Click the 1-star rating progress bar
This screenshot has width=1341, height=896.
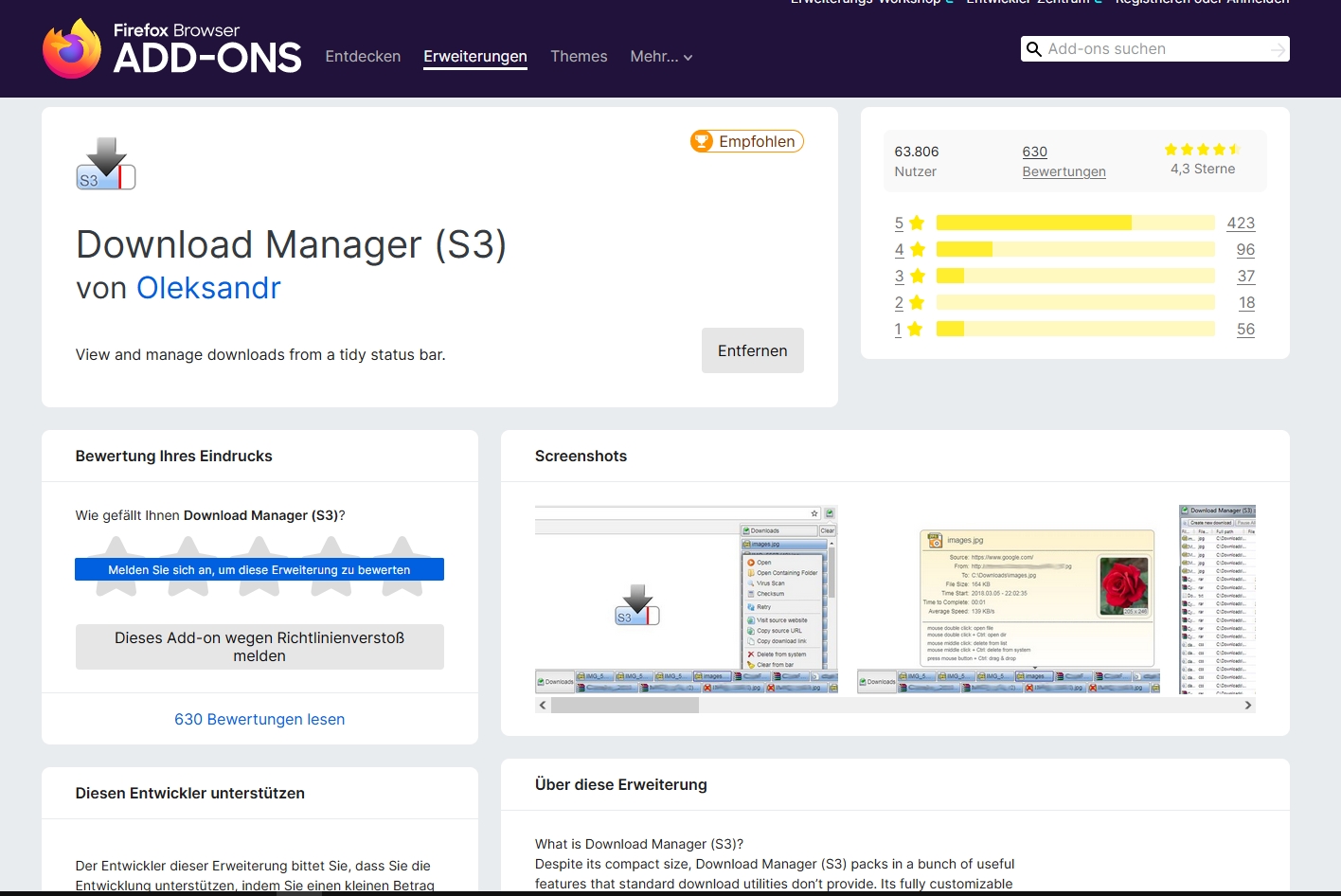1076,329
